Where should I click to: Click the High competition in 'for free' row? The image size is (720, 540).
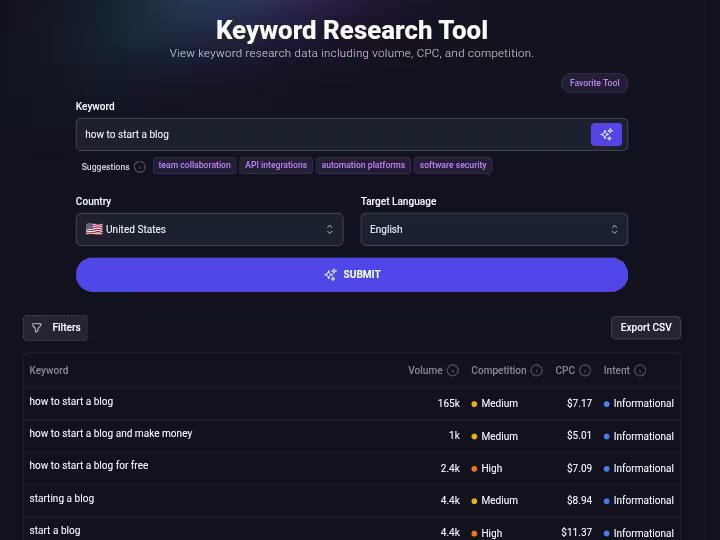(487, 468)
